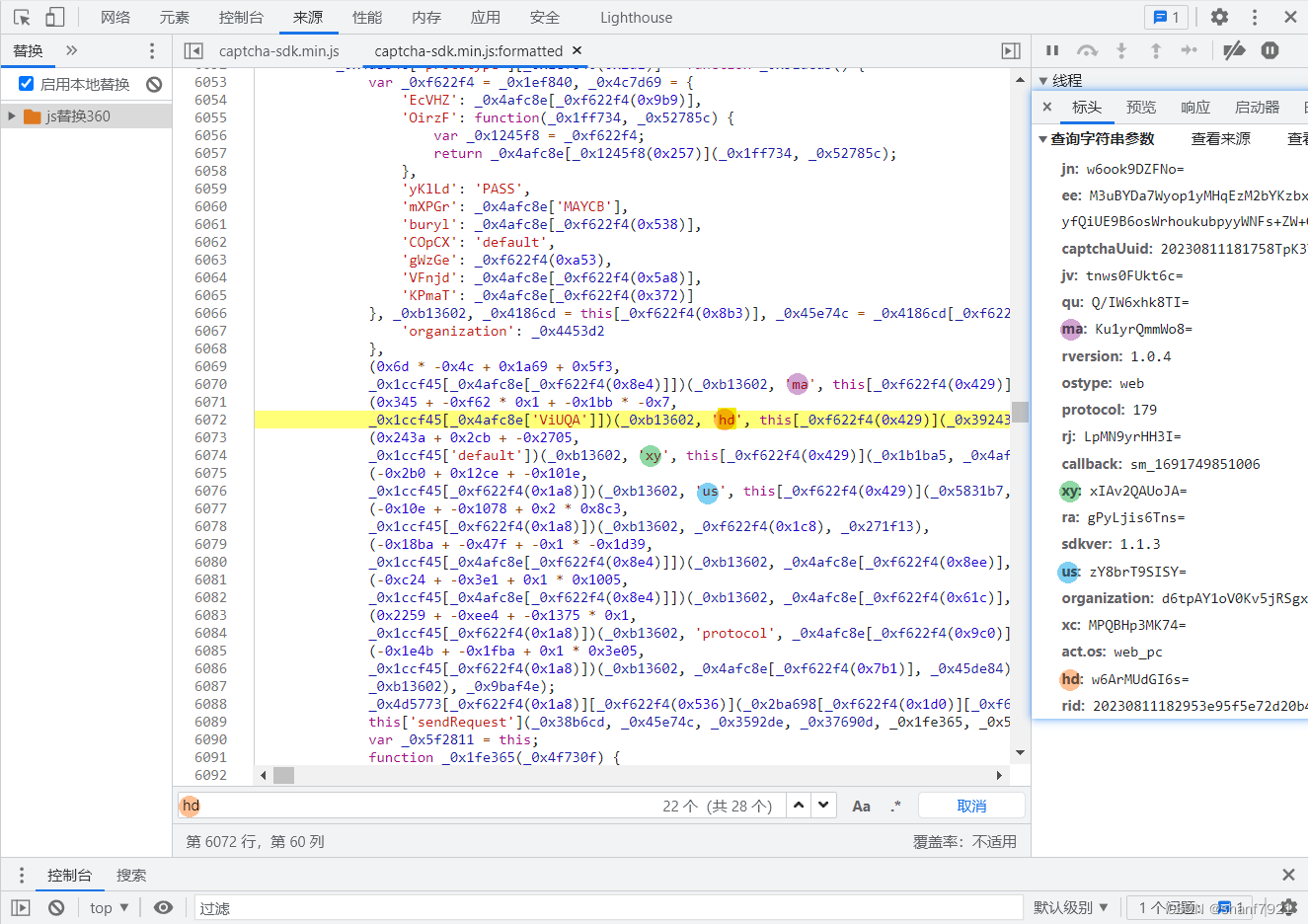Viewport: 1308px width, 924px height.
Task: Click the horizontal scrollbar right arrow
Action: [1000, 776]
